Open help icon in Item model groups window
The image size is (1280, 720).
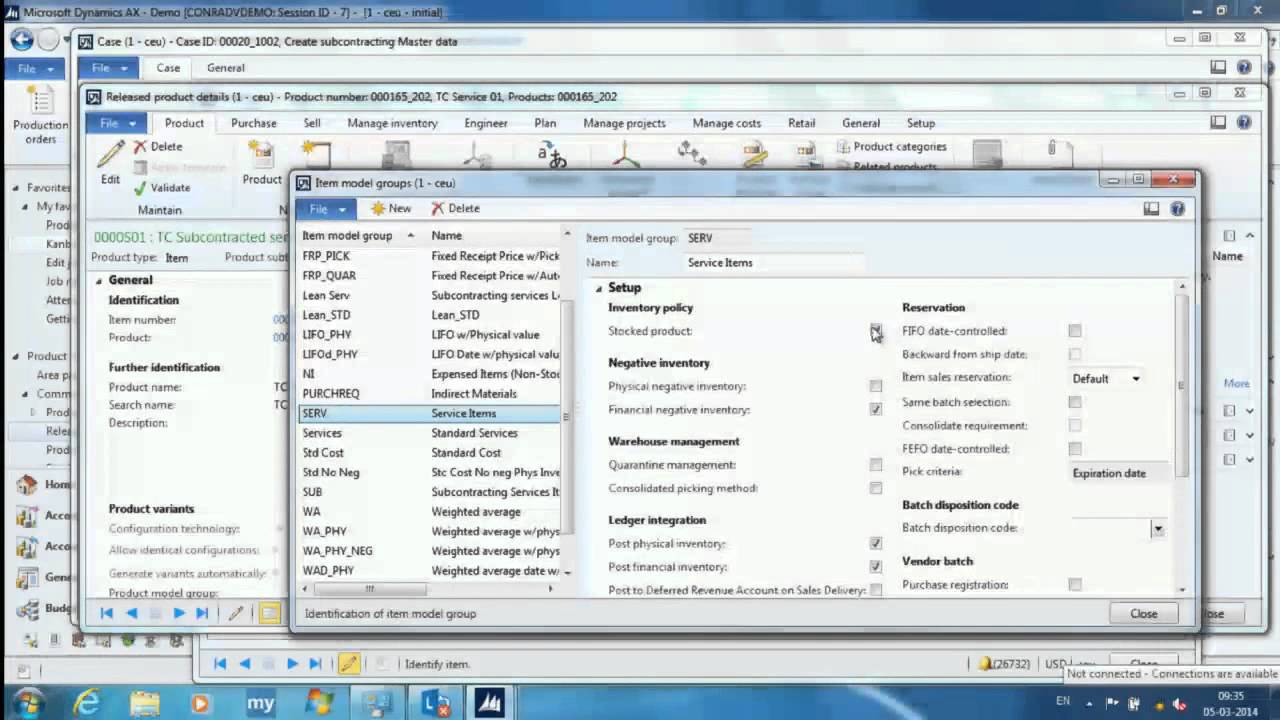1177,208
